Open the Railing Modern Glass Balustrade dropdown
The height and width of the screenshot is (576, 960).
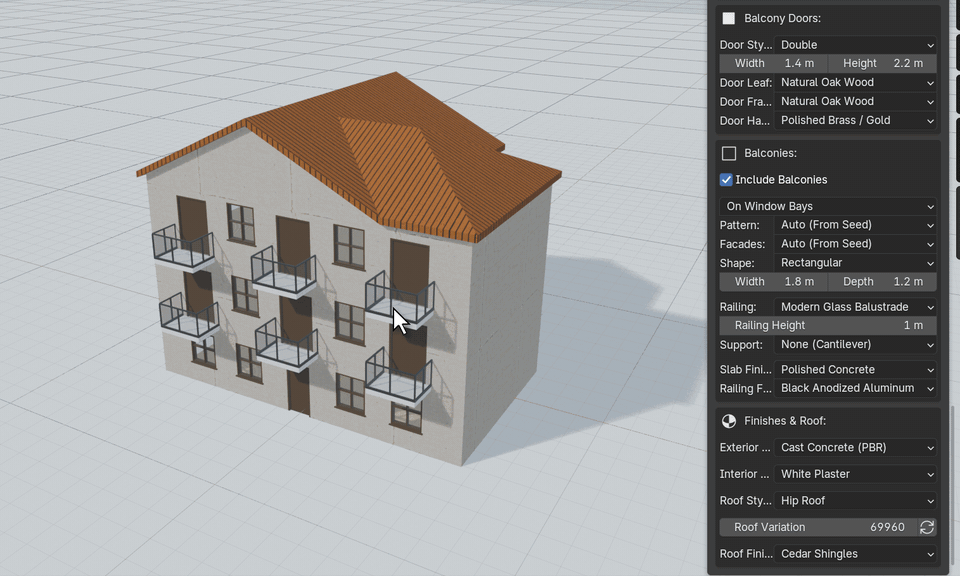[855, 307]
